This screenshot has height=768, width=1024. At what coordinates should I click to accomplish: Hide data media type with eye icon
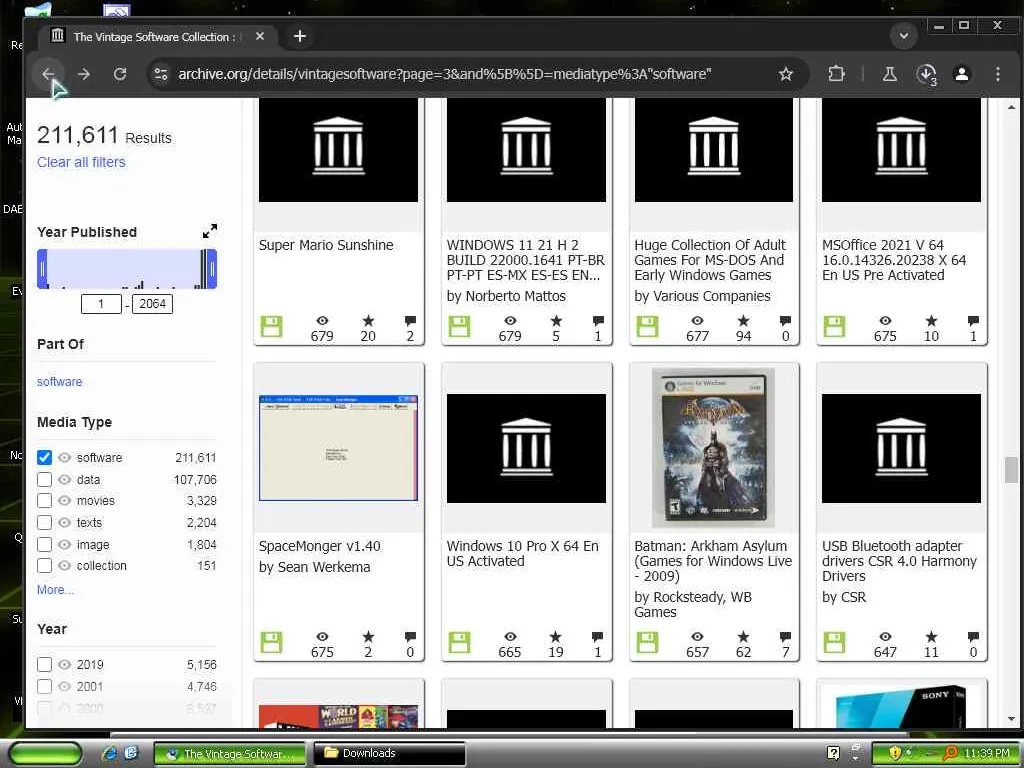[64, 479]
